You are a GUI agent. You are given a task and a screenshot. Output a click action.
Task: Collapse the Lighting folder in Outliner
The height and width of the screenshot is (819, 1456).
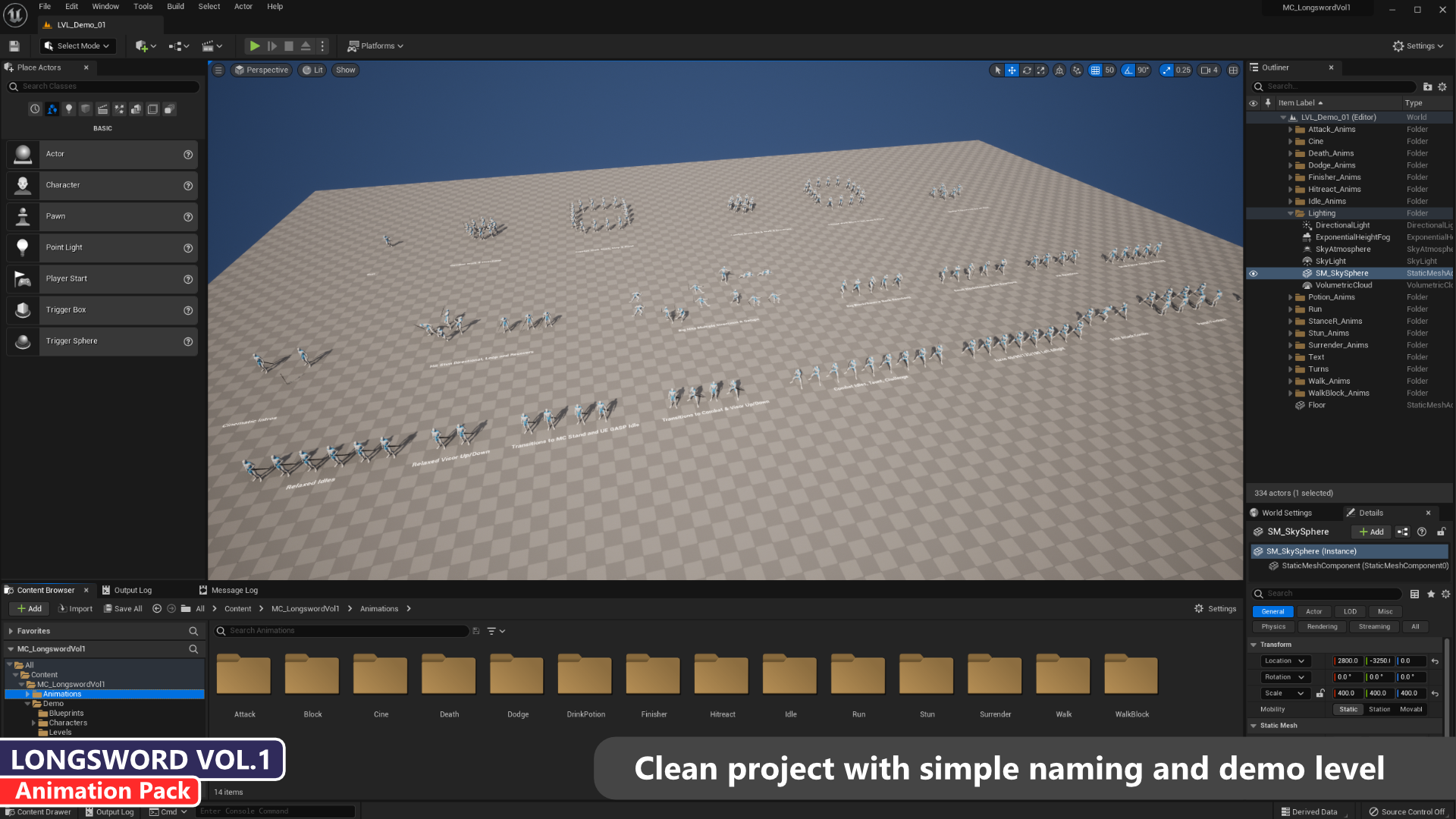[1290, 214]
